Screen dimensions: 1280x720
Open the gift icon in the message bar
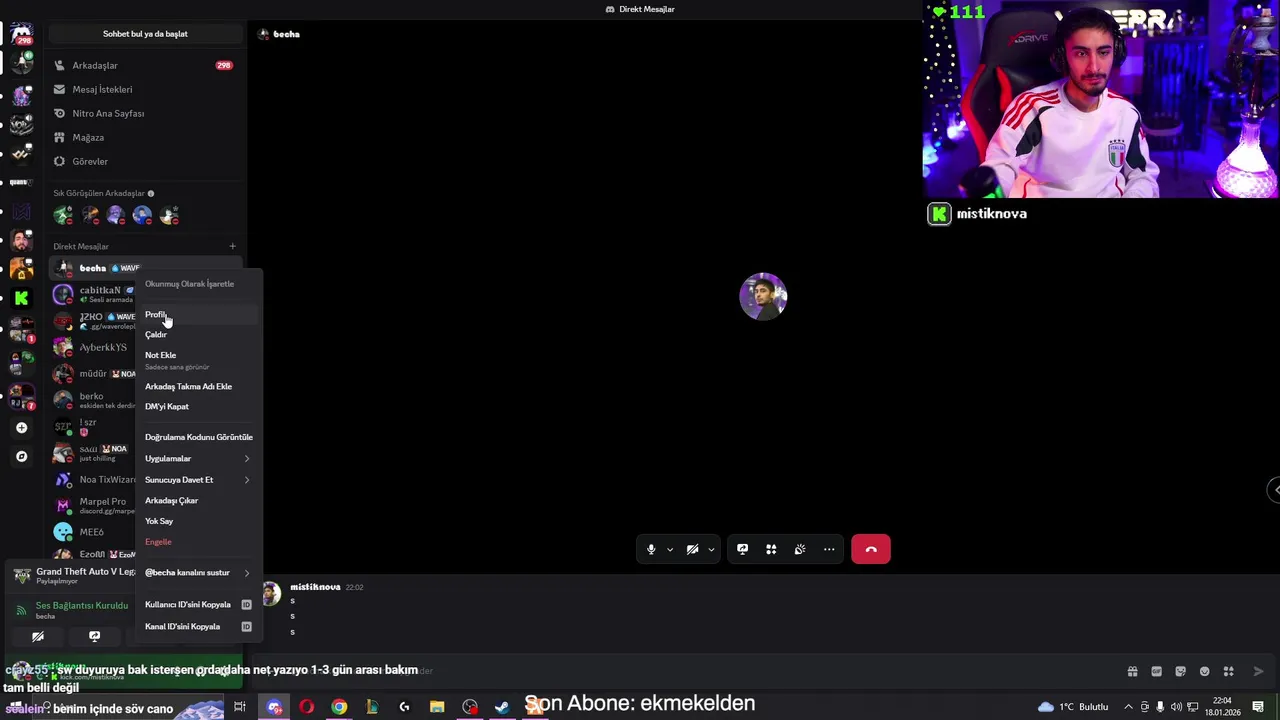click(x=1132, y=671)
